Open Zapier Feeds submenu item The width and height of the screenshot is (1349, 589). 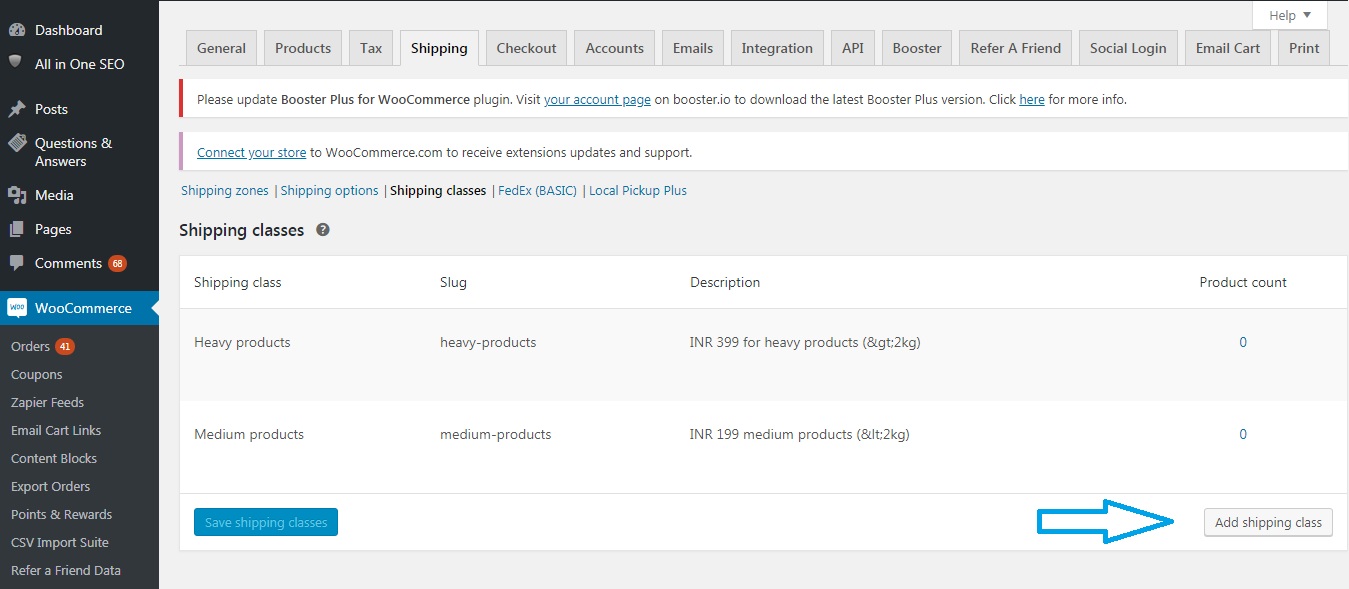[47, 402]
